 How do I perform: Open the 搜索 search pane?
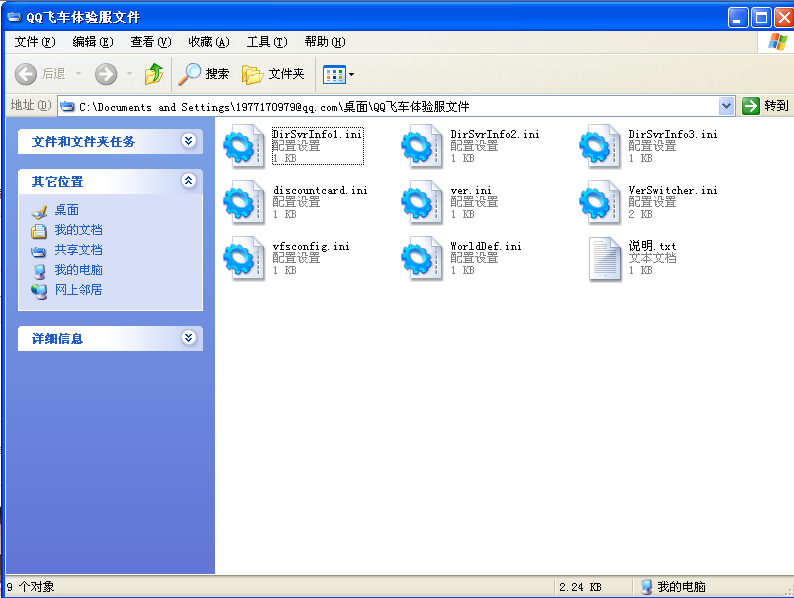[x=204, y=74]
